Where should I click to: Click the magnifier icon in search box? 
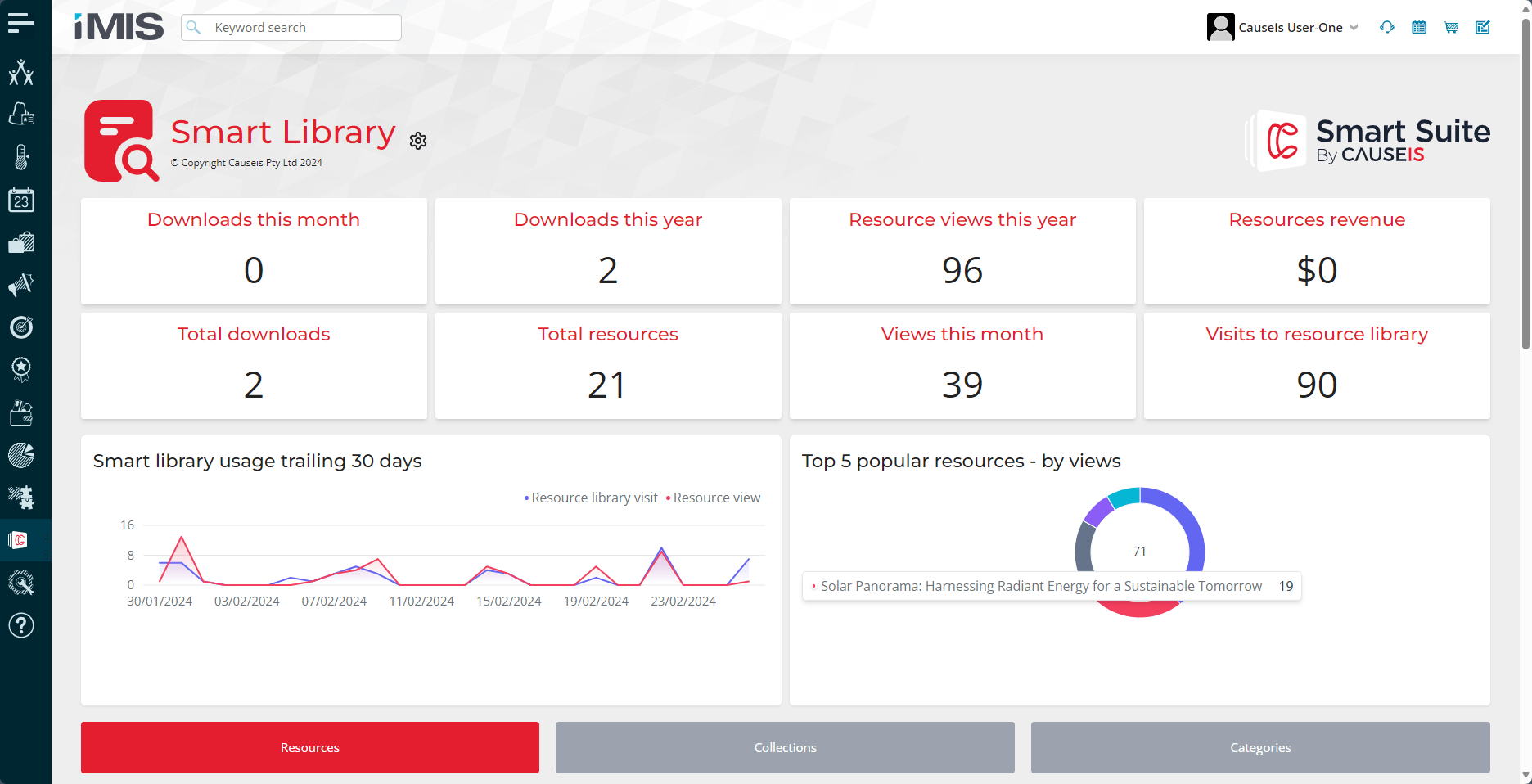(194, 27)
